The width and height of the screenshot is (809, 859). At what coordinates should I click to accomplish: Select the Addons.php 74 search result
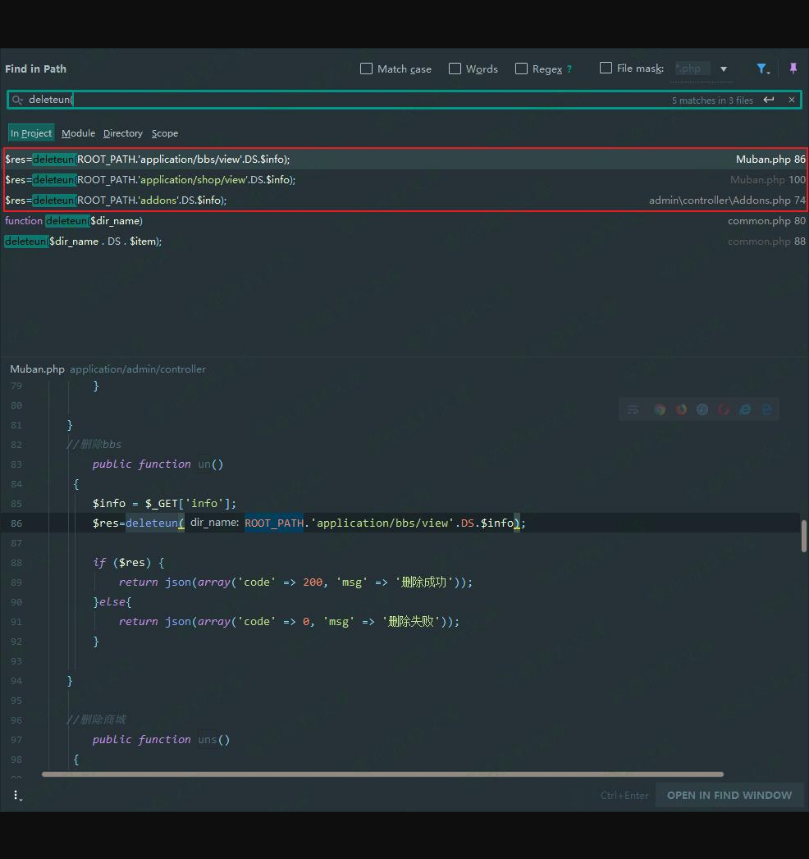(400, 200)
